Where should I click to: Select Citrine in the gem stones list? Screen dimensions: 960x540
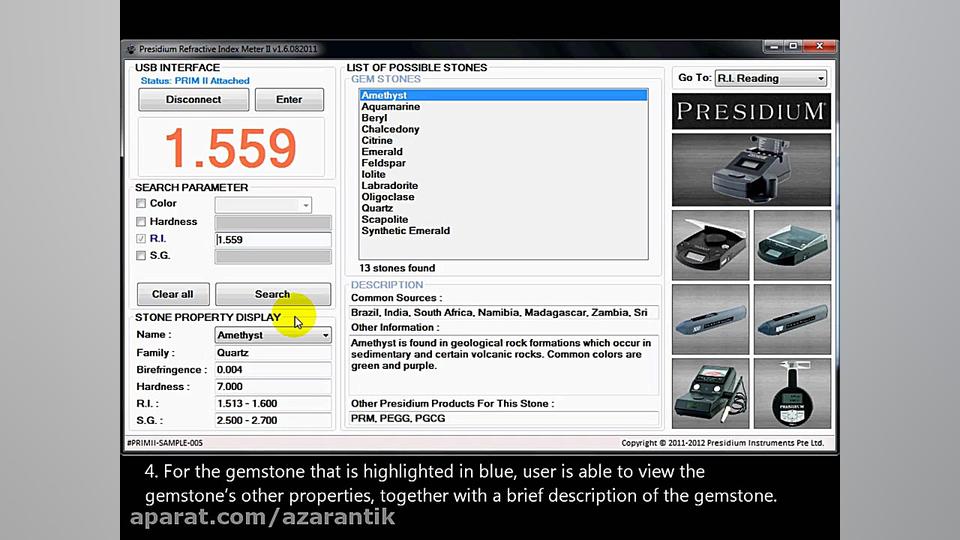tap(503, 140)
